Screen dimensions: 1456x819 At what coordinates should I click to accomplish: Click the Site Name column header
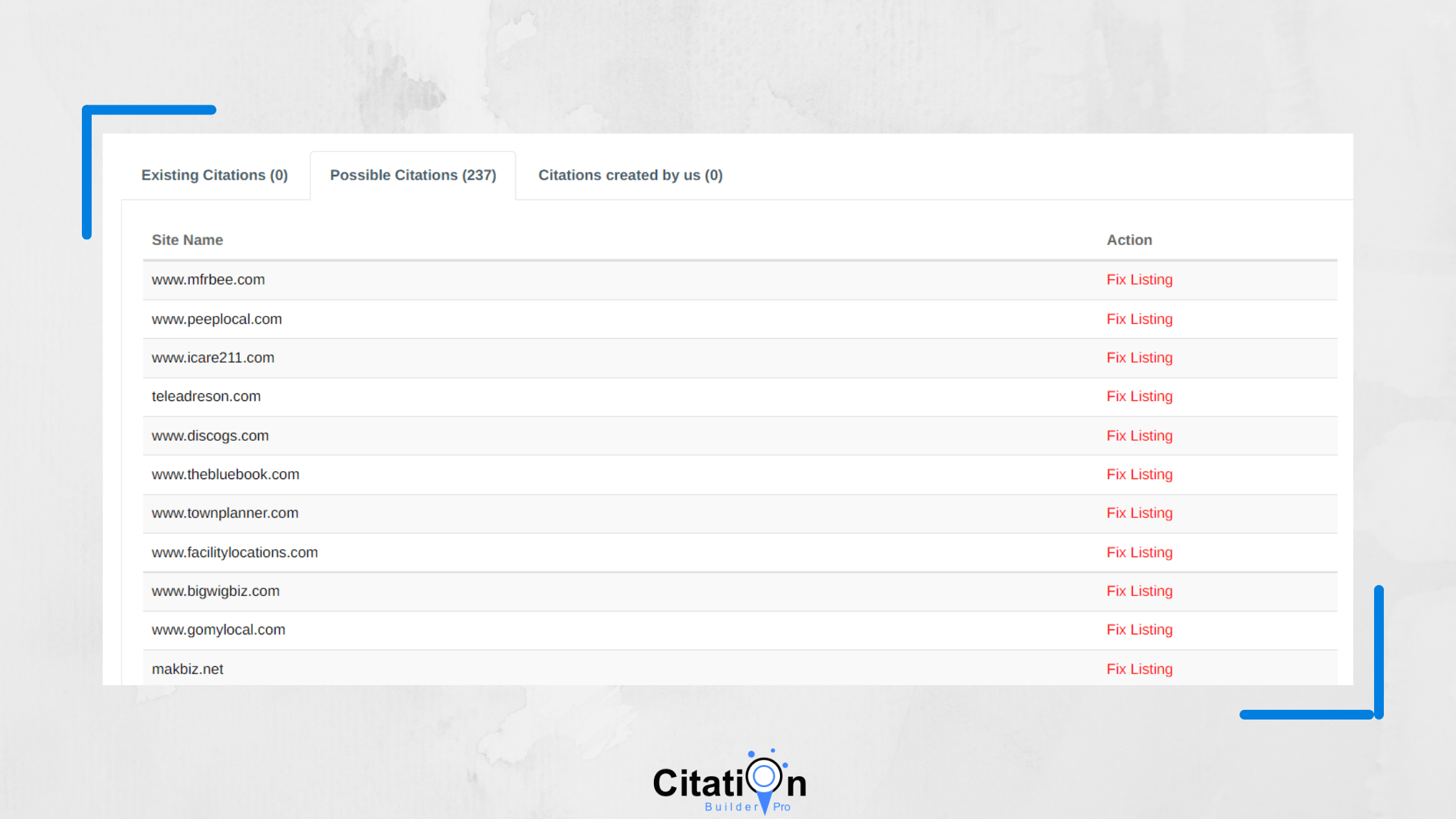point(187,240)
